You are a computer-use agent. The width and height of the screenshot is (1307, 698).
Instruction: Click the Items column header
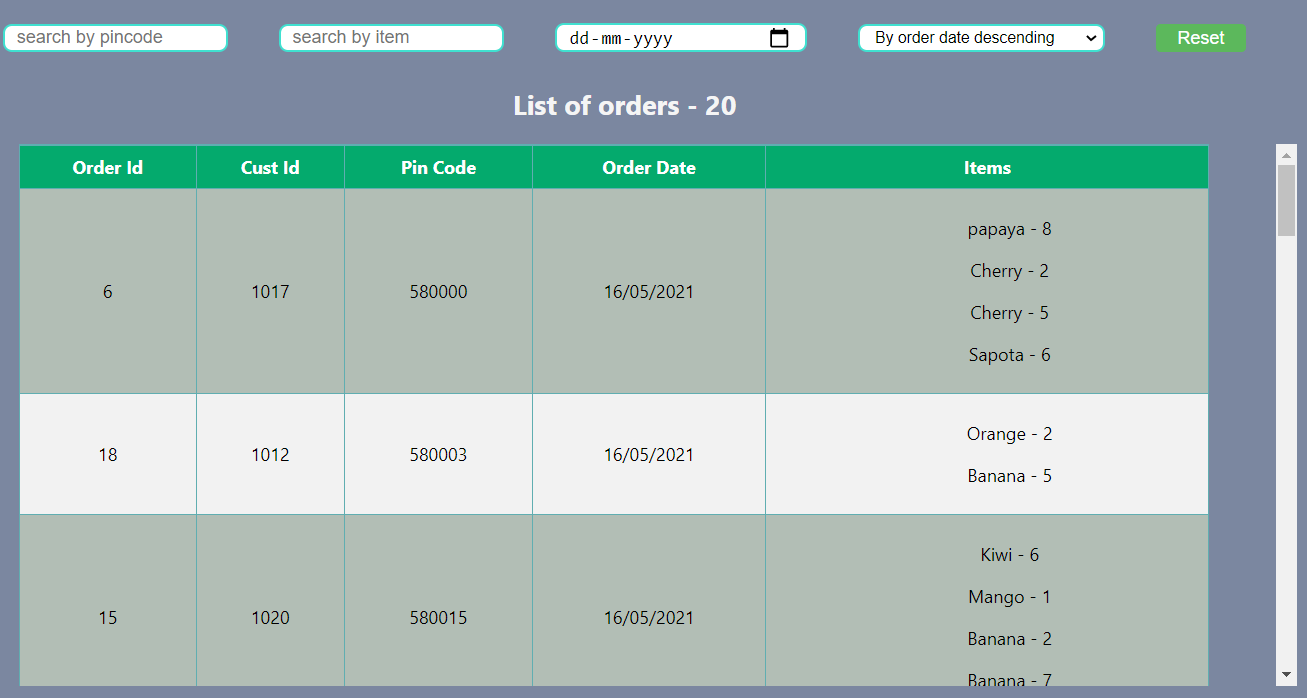coord(987,167)
